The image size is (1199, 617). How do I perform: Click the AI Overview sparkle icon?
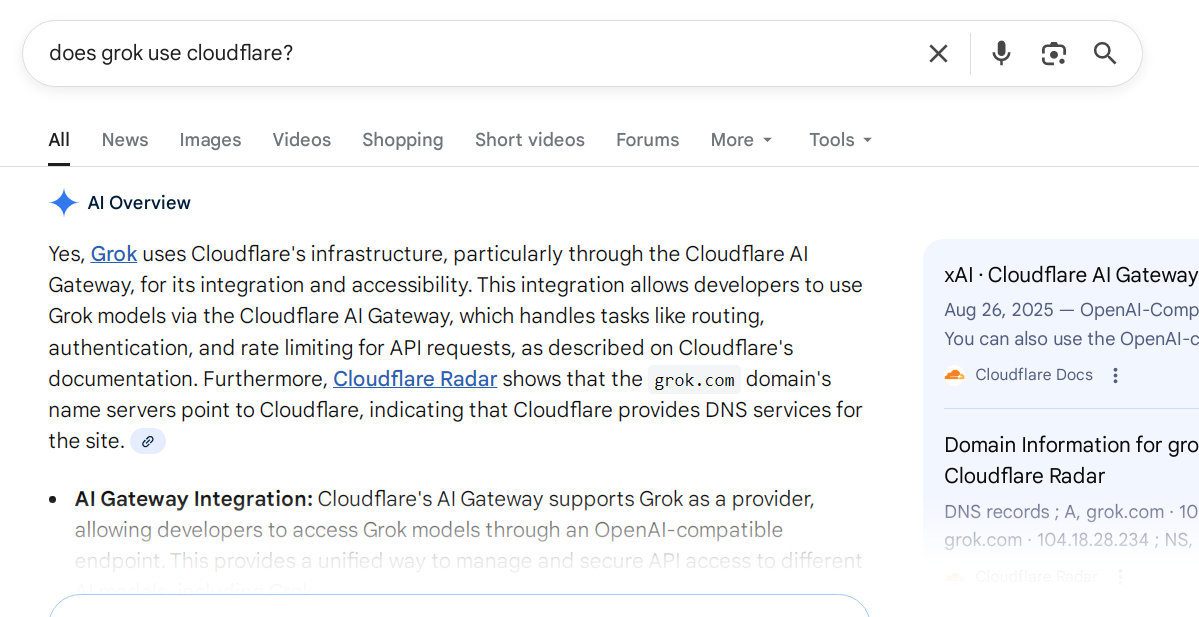point(63,202)
